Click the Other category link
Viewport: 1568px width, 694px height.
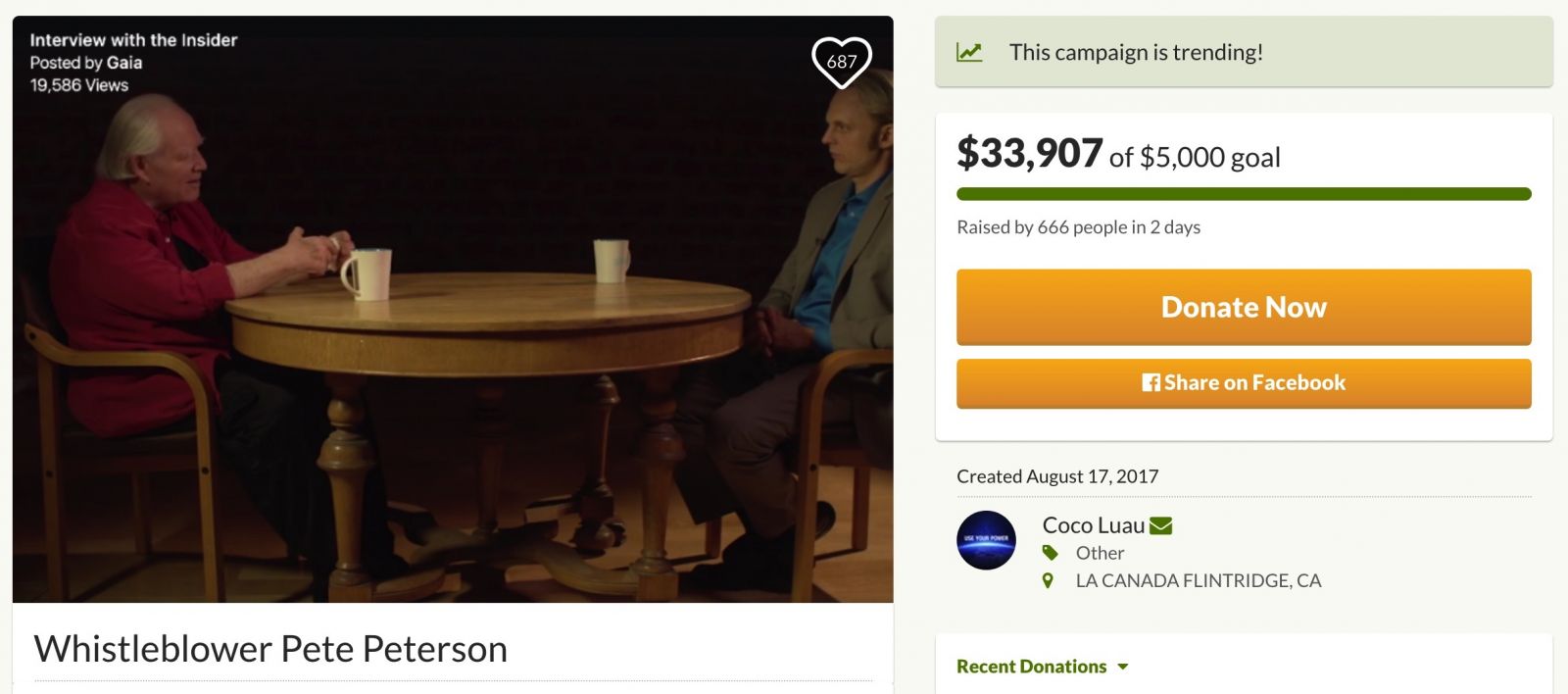[1100, 553]
